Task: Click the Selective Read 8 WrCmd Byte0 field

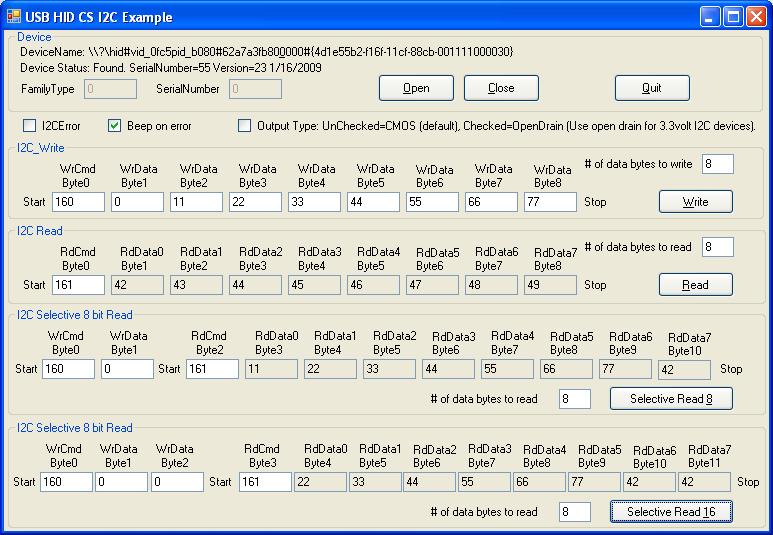Action: click(x=68, y=369)
